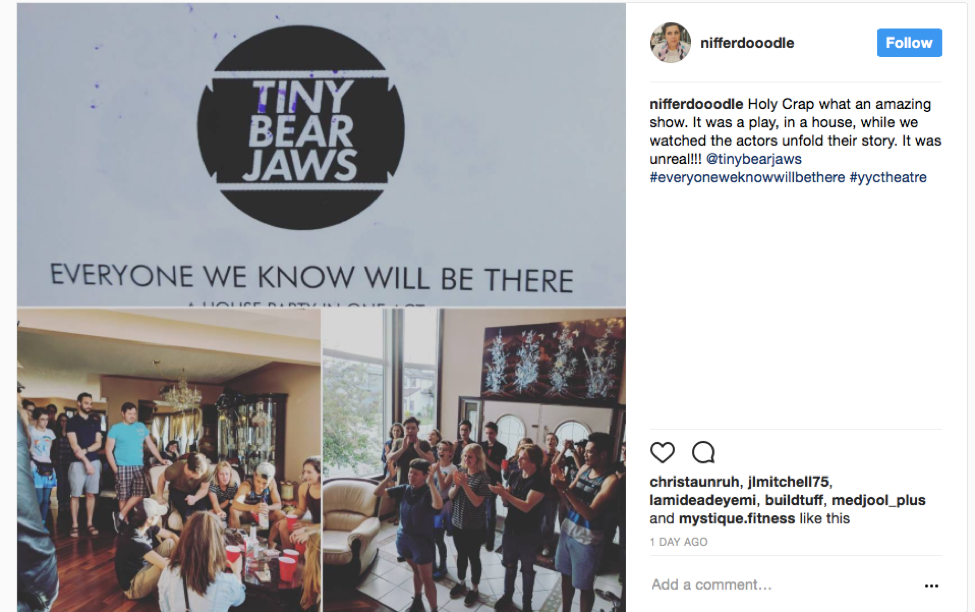View mystique.fitness's profile from the likes
975x612 pixels.
[x=737, y=518]
